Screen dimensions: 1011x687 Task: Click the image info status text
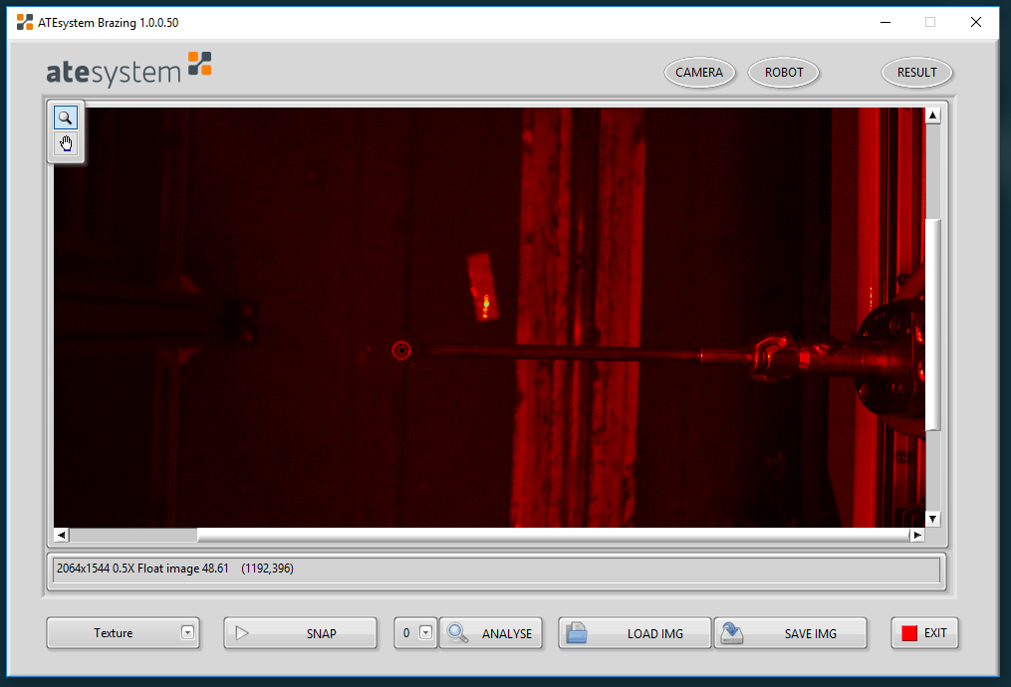click(175, 568)
